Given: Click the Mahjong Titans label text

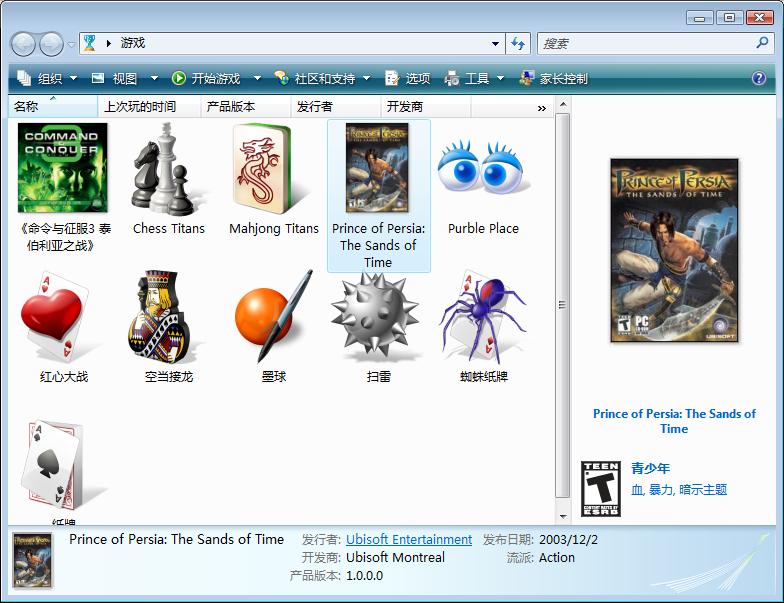Looking at the screenshot, I should (x=274, y=228).
